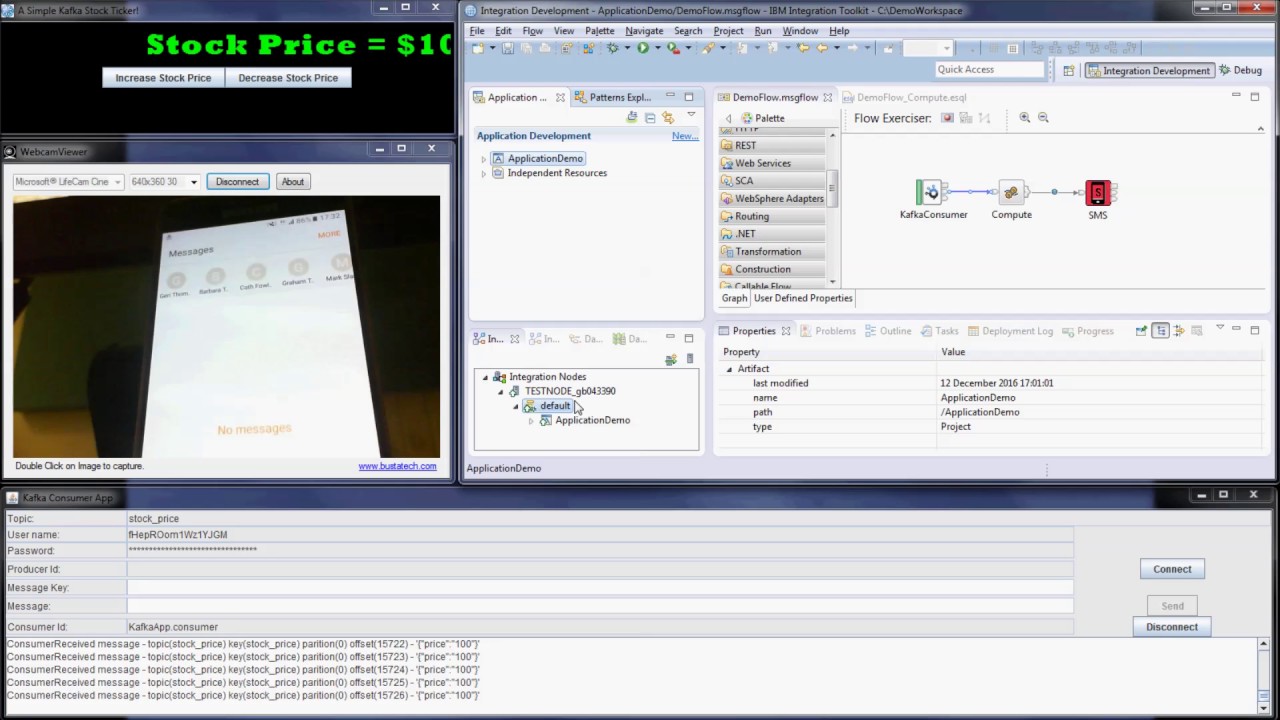Open the Flow menu
The image size is (1280, 720).
532,31
